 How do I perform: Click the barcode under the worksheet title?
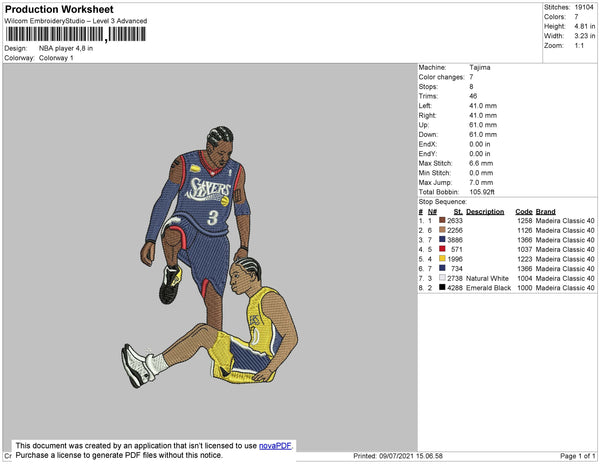pyautogui.click(x=76, y=34)
